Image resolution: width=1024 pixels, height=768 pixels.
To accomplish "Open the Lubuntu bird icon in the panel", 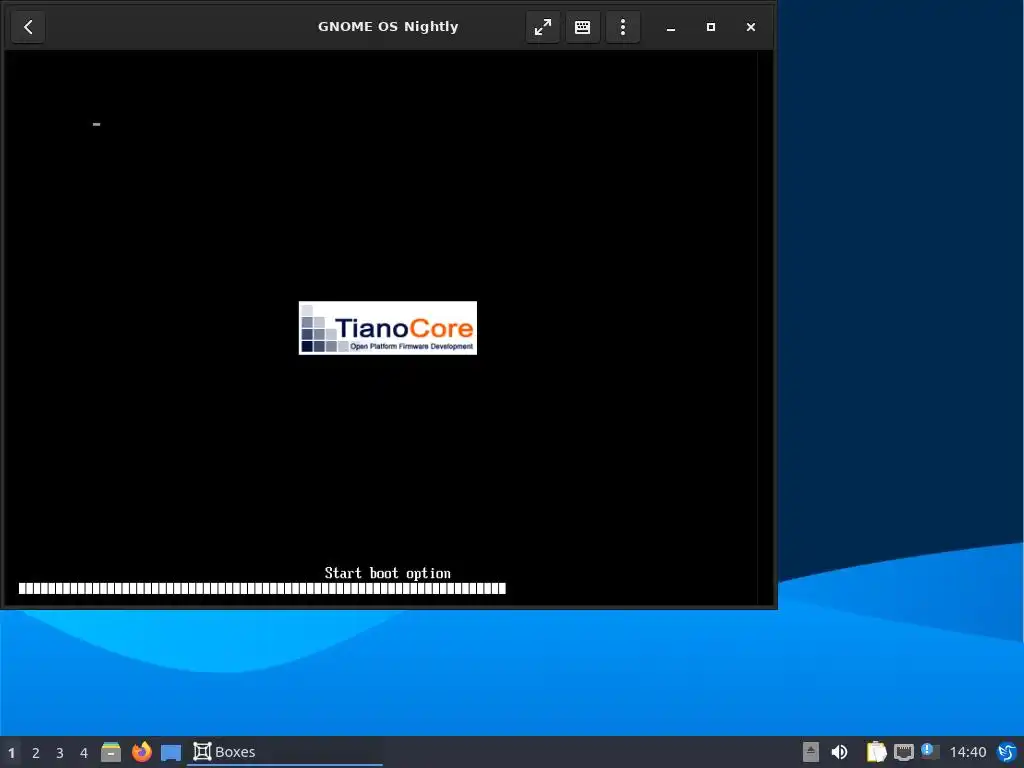I will [1007, 752].
